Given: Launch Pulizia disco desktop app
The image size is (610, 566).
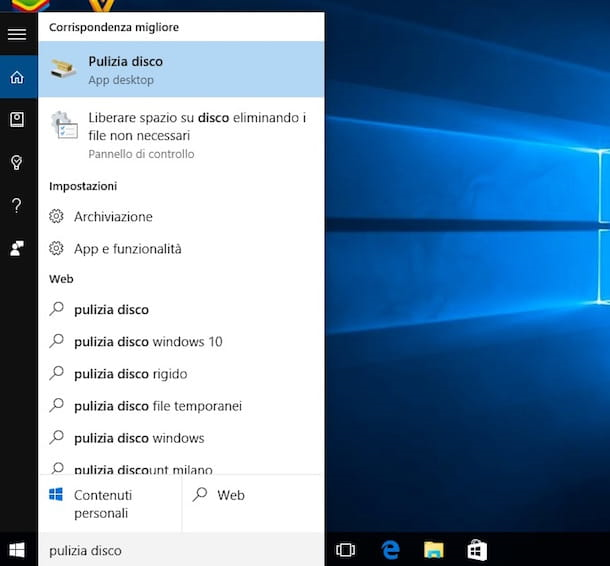Looking at the screenshot, I should [181, 69].
